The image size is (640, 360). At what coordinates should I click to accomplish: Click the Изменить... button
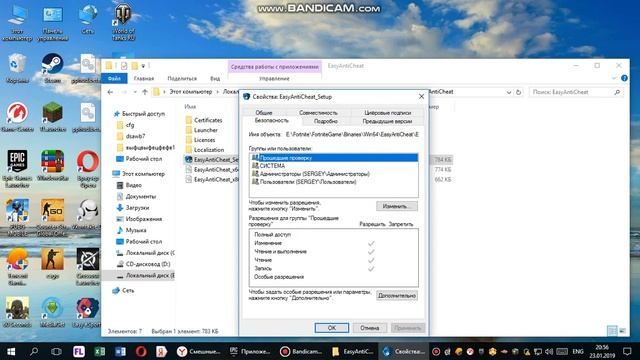[x=397, y=206]
